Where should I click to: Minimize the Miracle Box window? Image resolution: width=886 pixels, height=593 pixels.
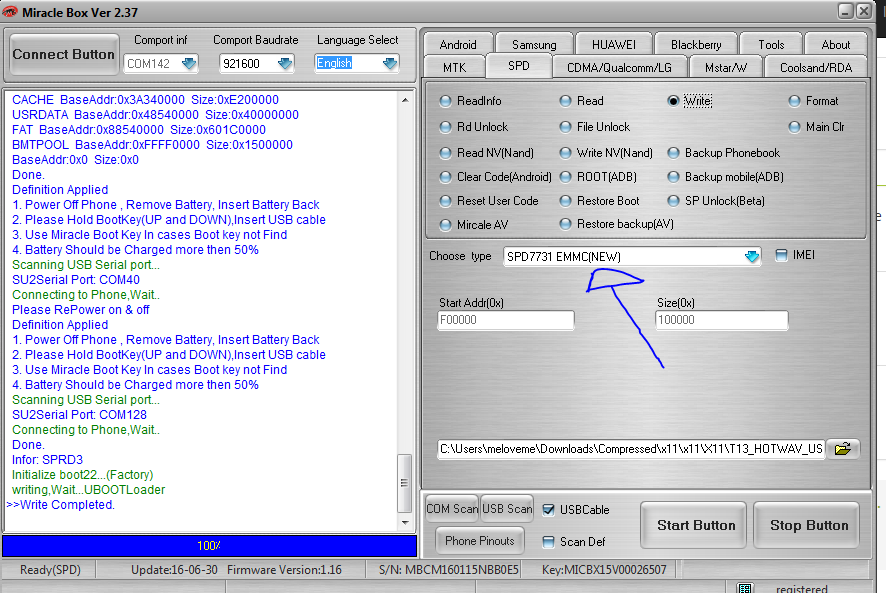845,11
